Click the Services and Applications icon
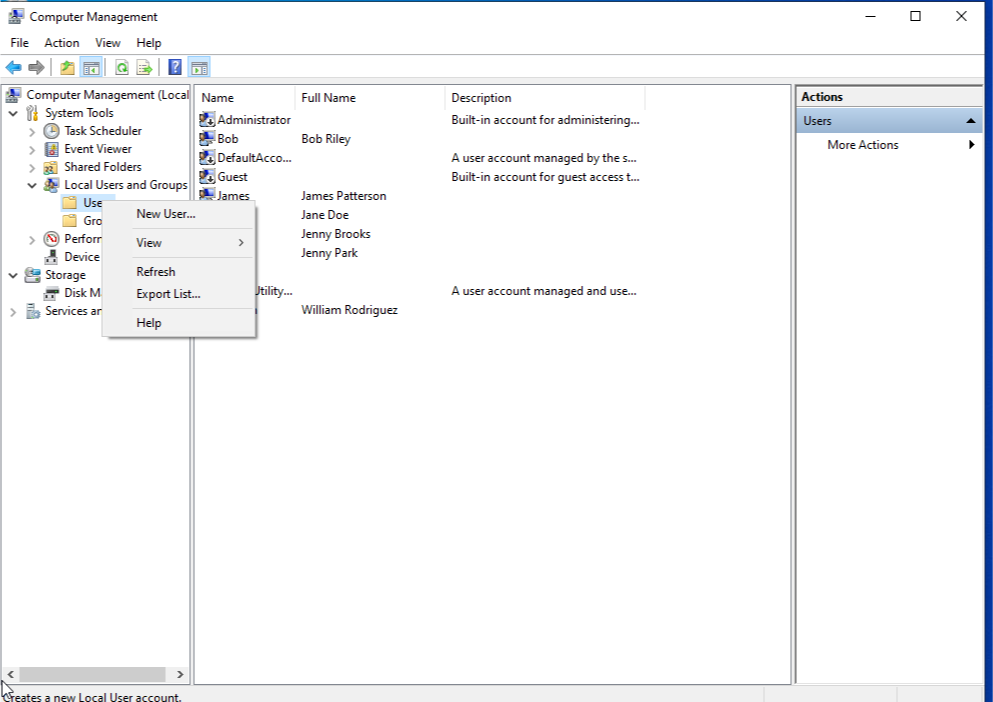 click(x=32, y=311)
